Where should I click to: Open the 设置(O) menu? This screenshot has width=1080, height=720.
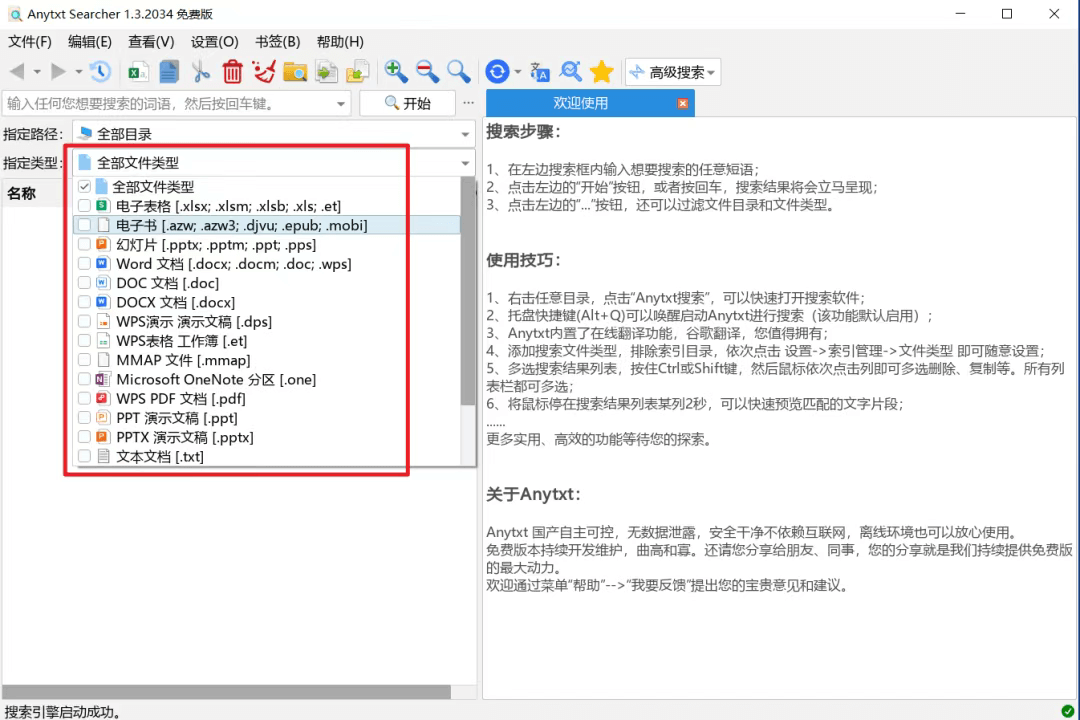pyautogui.click(x=214, y=42)
